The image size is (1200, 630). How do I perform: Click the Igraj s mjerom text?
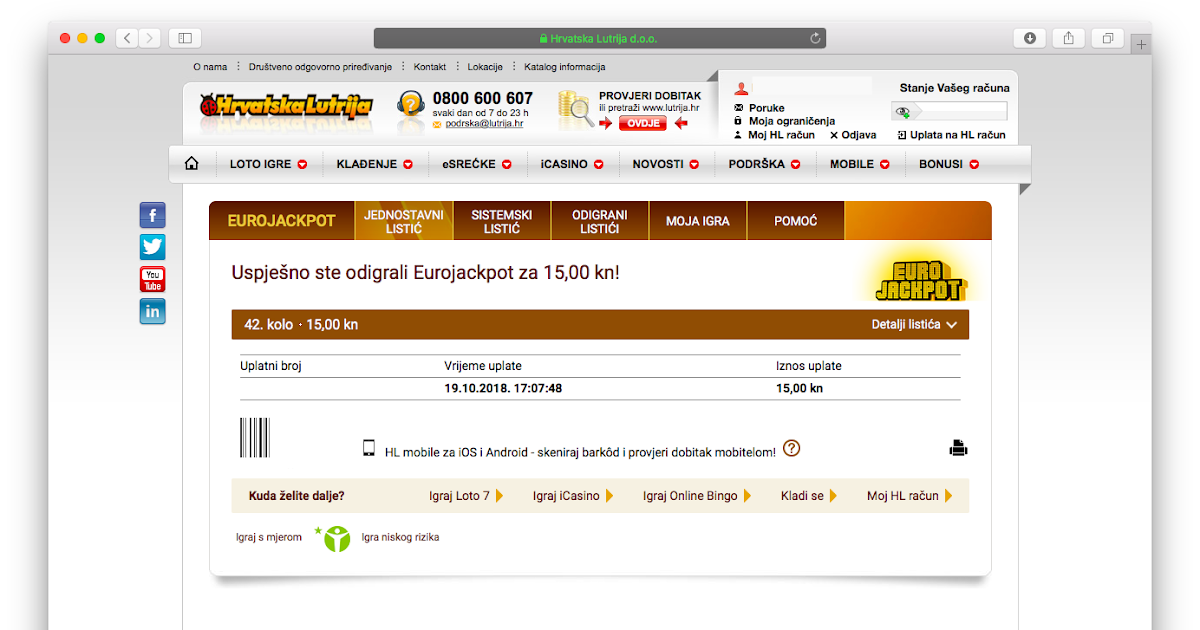coord(269,538)
